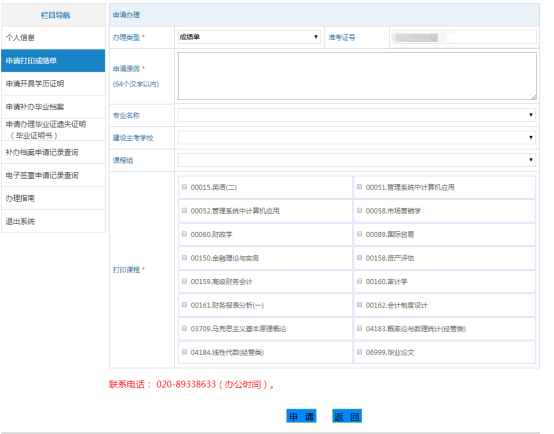The image size is (554, 434).
Task: Open 办理指南 page
Action: [53, 198]
